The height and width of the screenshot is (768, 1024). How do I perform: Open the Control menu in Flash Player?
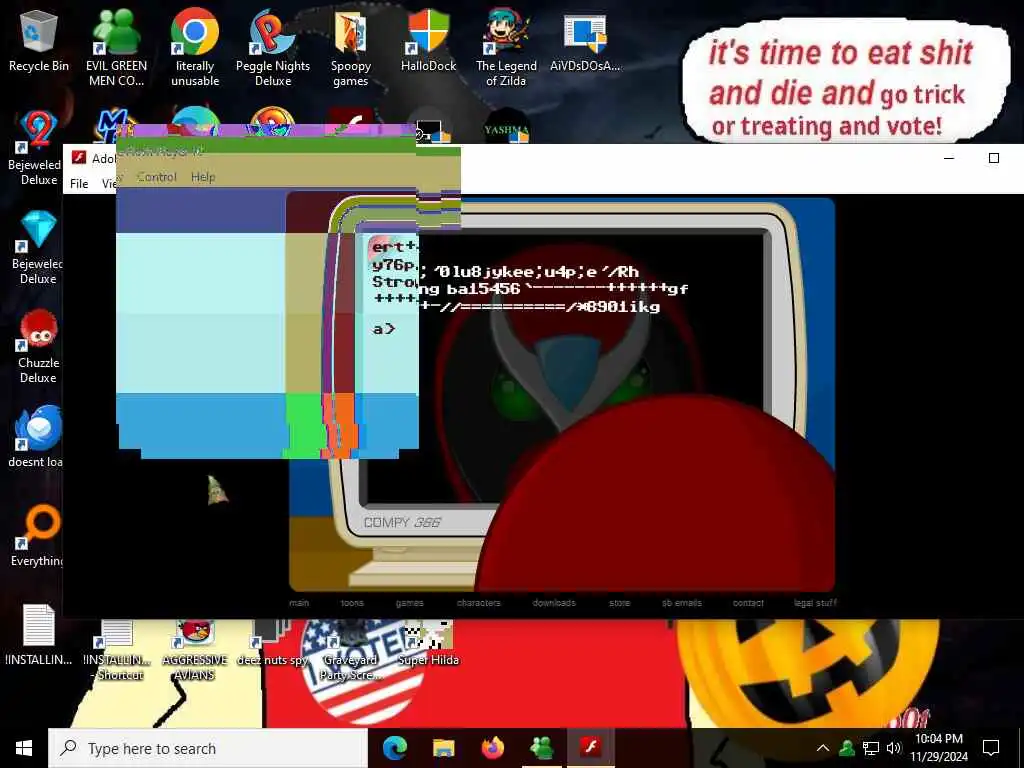click(x=157, y=177)
